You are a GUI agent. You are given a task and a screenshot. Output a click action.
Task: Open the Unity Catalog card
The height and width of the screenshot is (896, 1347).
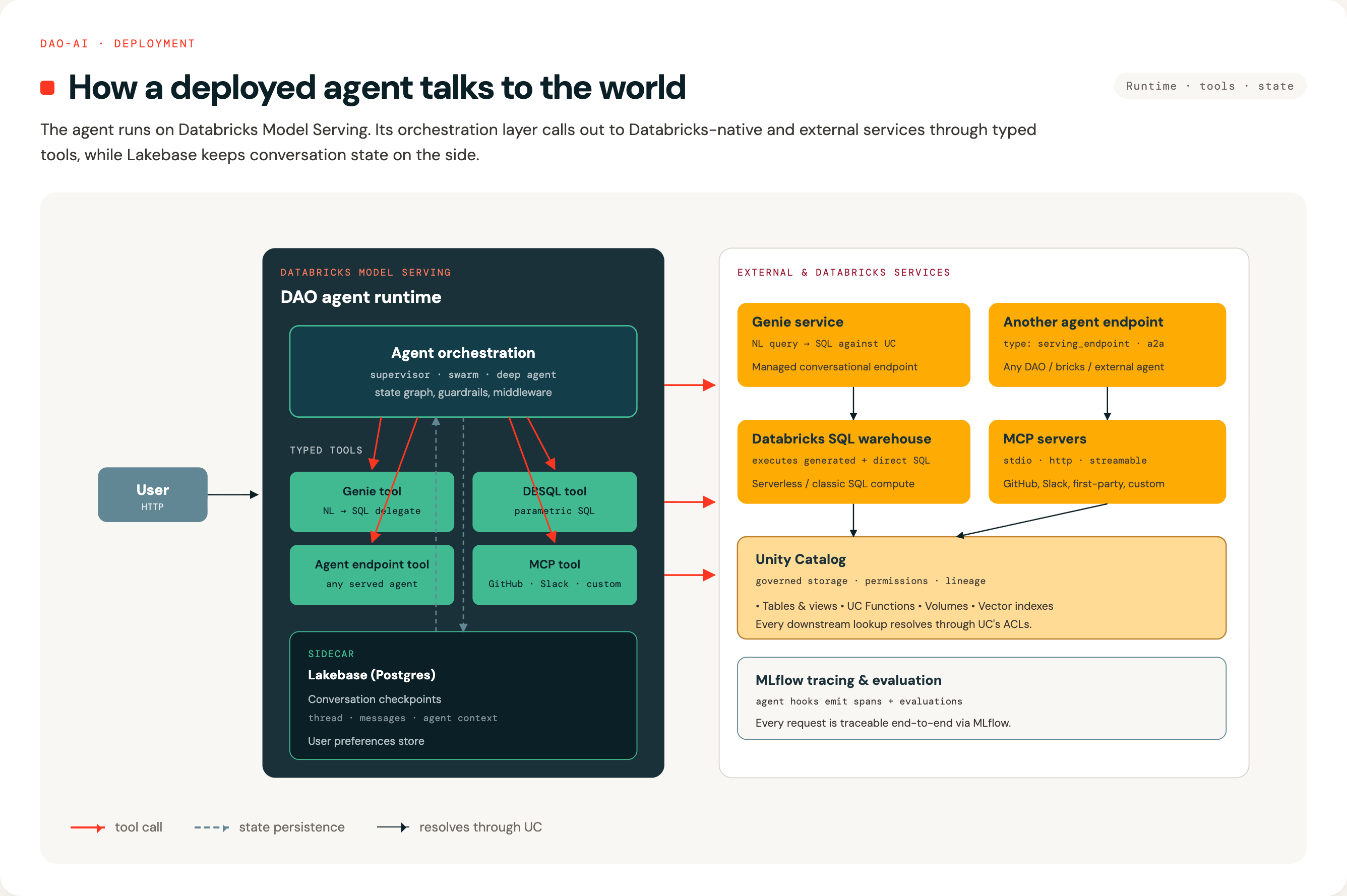point(981,588)
